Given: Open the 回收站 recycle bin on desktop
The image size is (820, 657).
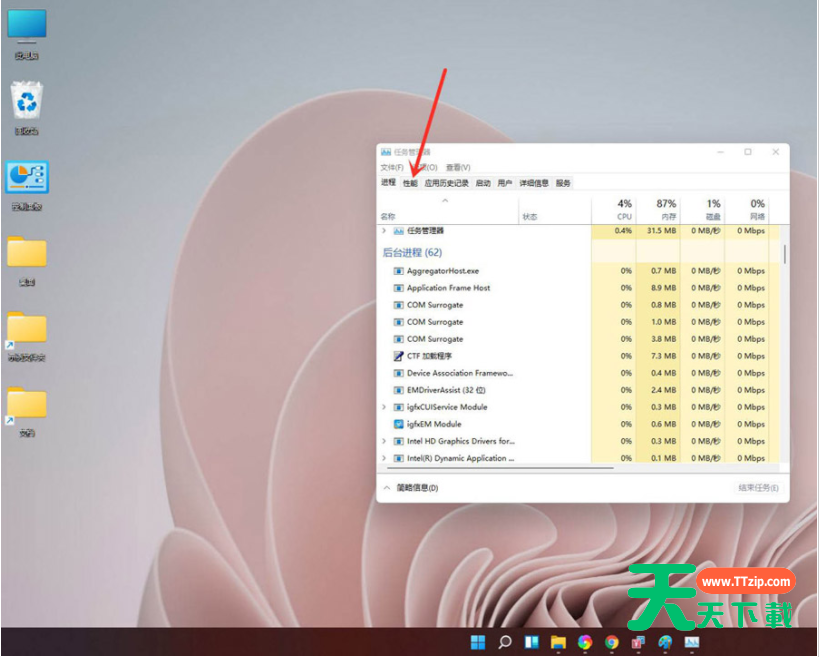Looking at the screenshot, I should (x=27, y=103).
